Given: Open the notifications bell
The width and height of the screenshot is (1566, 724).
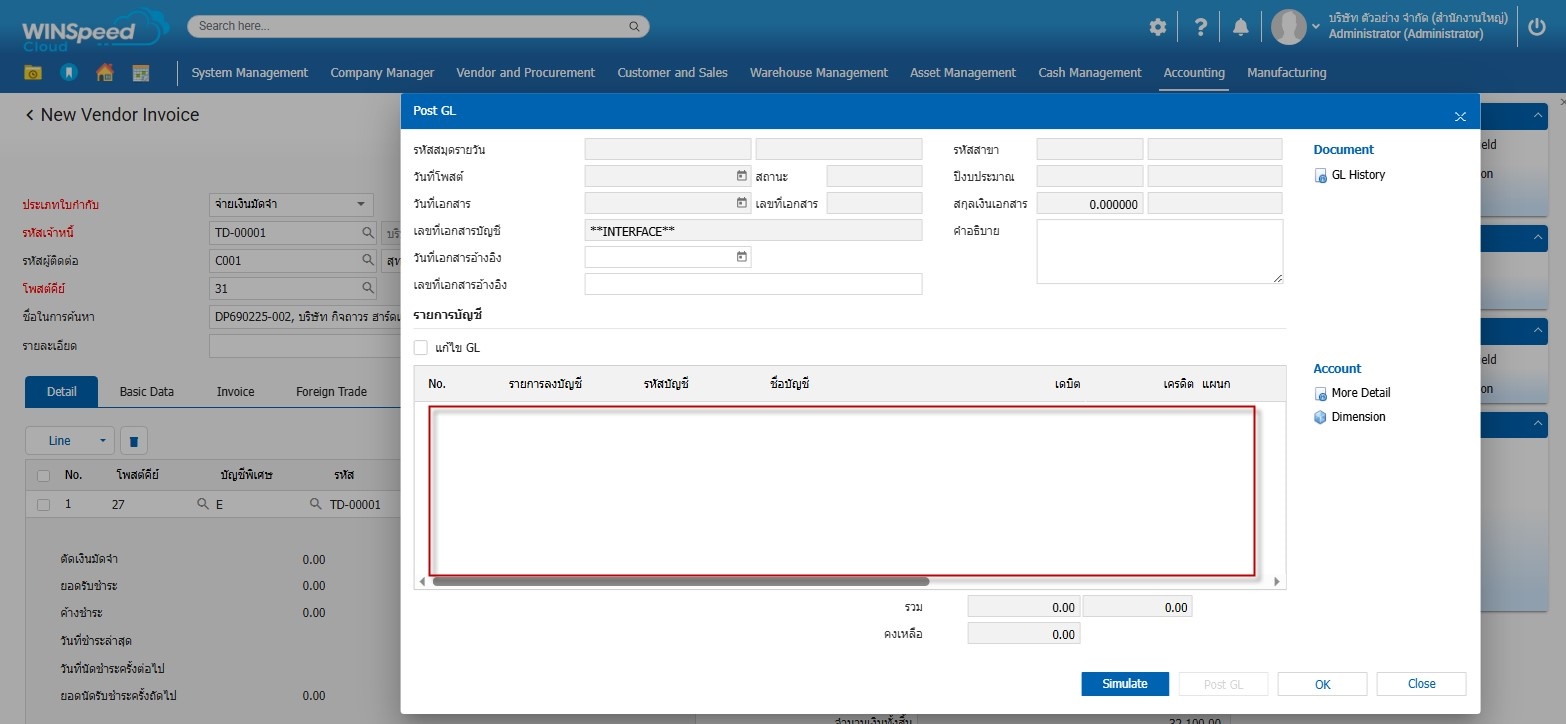Looking at the screenshot, I should pyautogui.click(x=1240, y=27).
